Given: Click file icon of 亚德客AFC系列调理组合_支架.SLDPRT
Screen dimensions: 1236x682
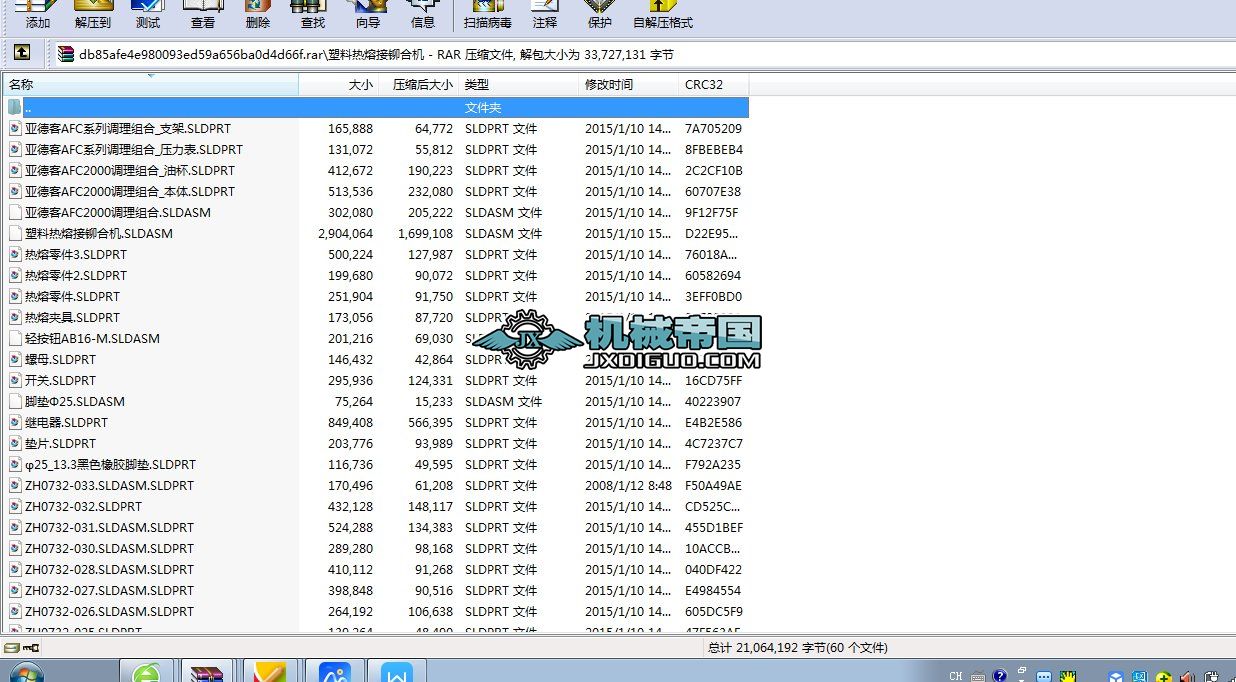Looking at the screenshot, I should tap(15, 128).
